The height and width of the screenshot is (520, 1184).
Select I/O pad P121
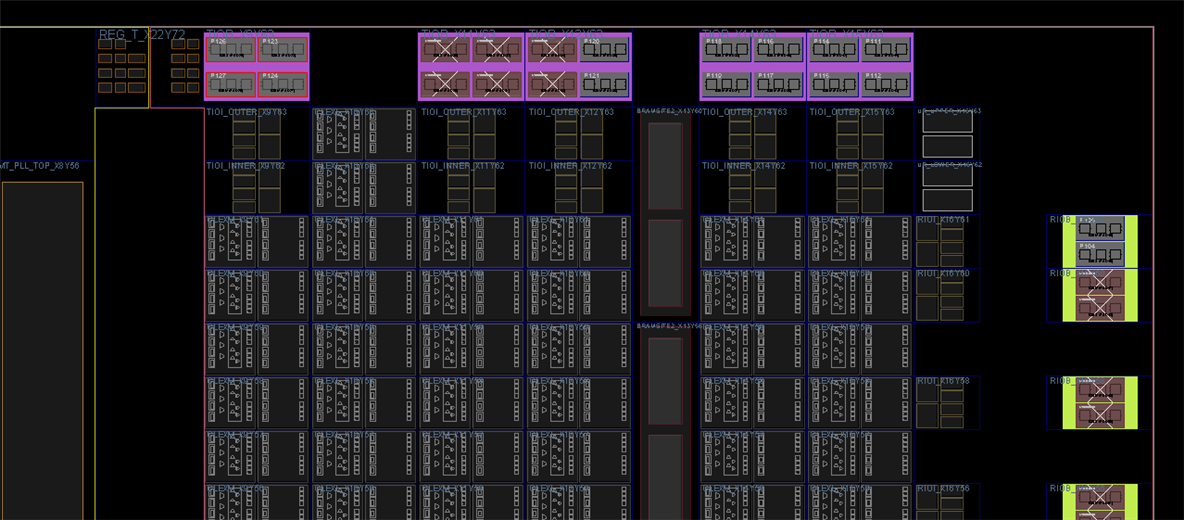[x=604, y=85]
